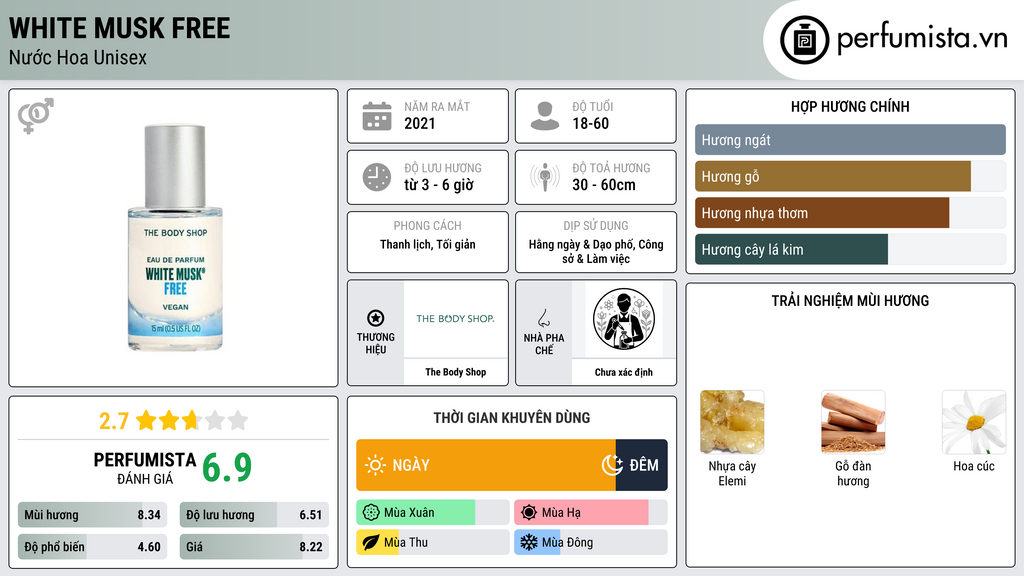
Task: Click the age range value 18-60
Action: tap(590, 123)
